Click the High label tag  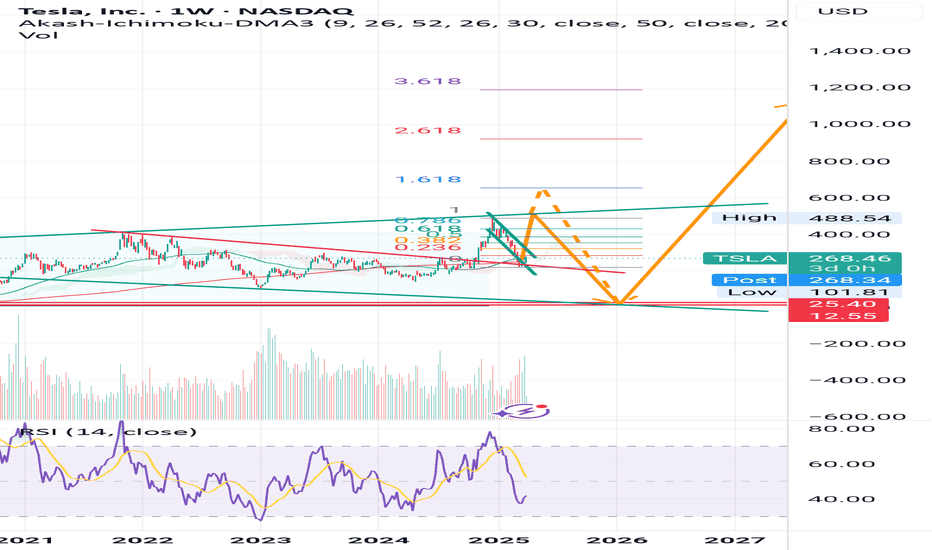tap(750, 218)
